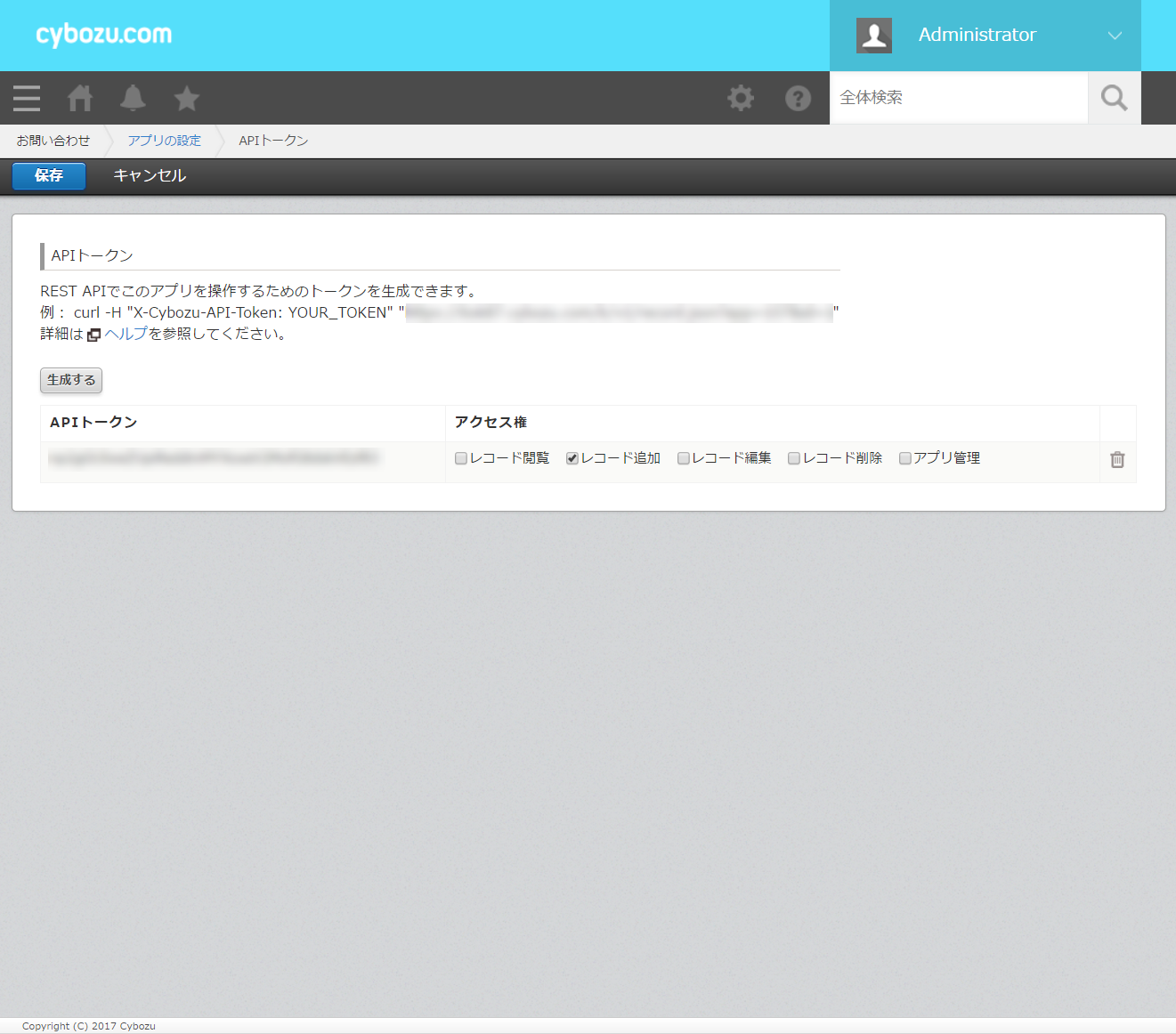Click the search magnifier button

[x=1114, y=98]
